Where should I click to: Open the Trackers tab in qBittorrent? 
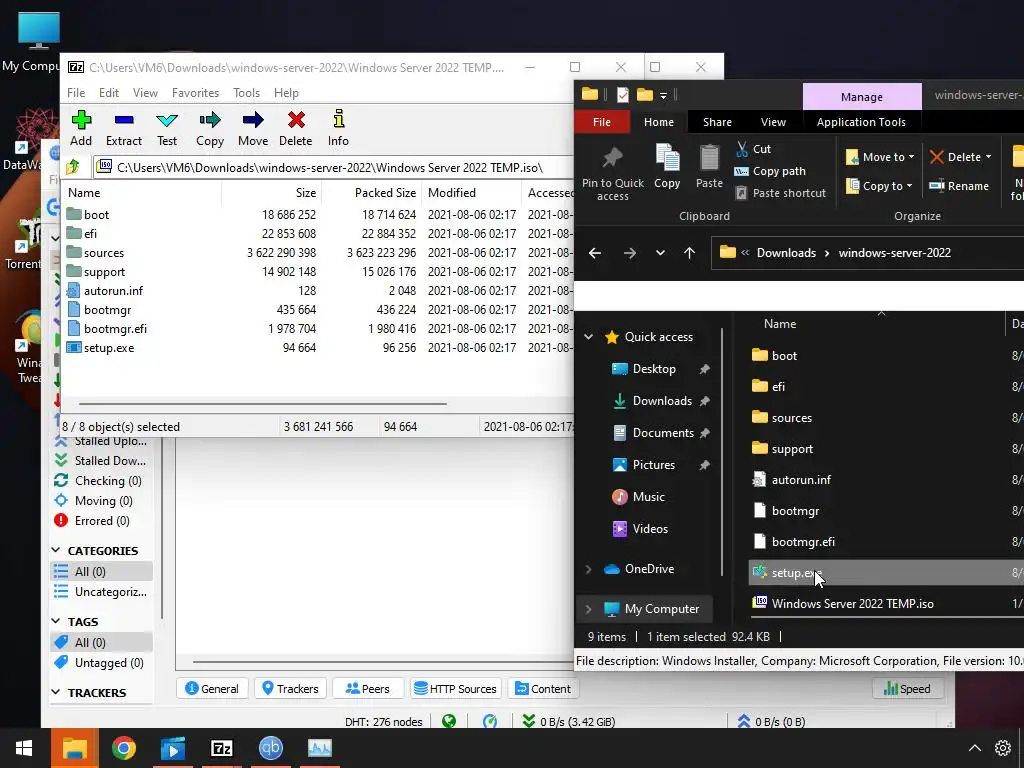290,688
